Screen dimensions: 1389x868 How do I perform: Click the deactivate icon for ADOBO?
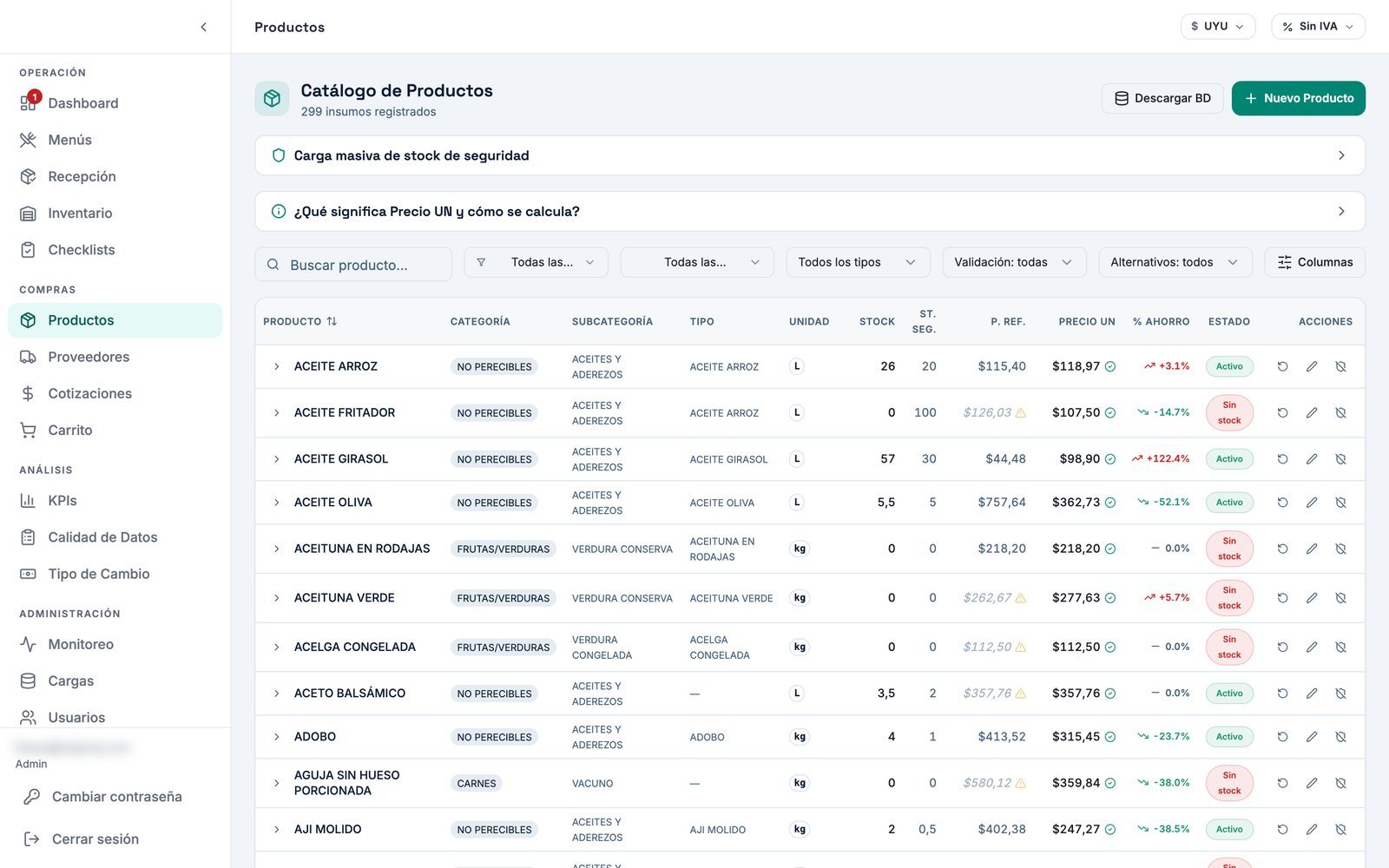point(1340,737)
